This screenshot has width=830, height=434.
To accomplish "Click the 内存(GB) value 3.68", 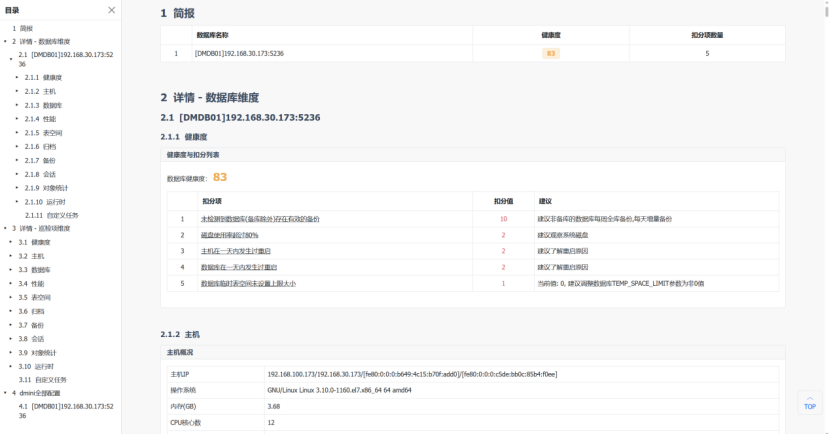I will (x=274, y=406).
